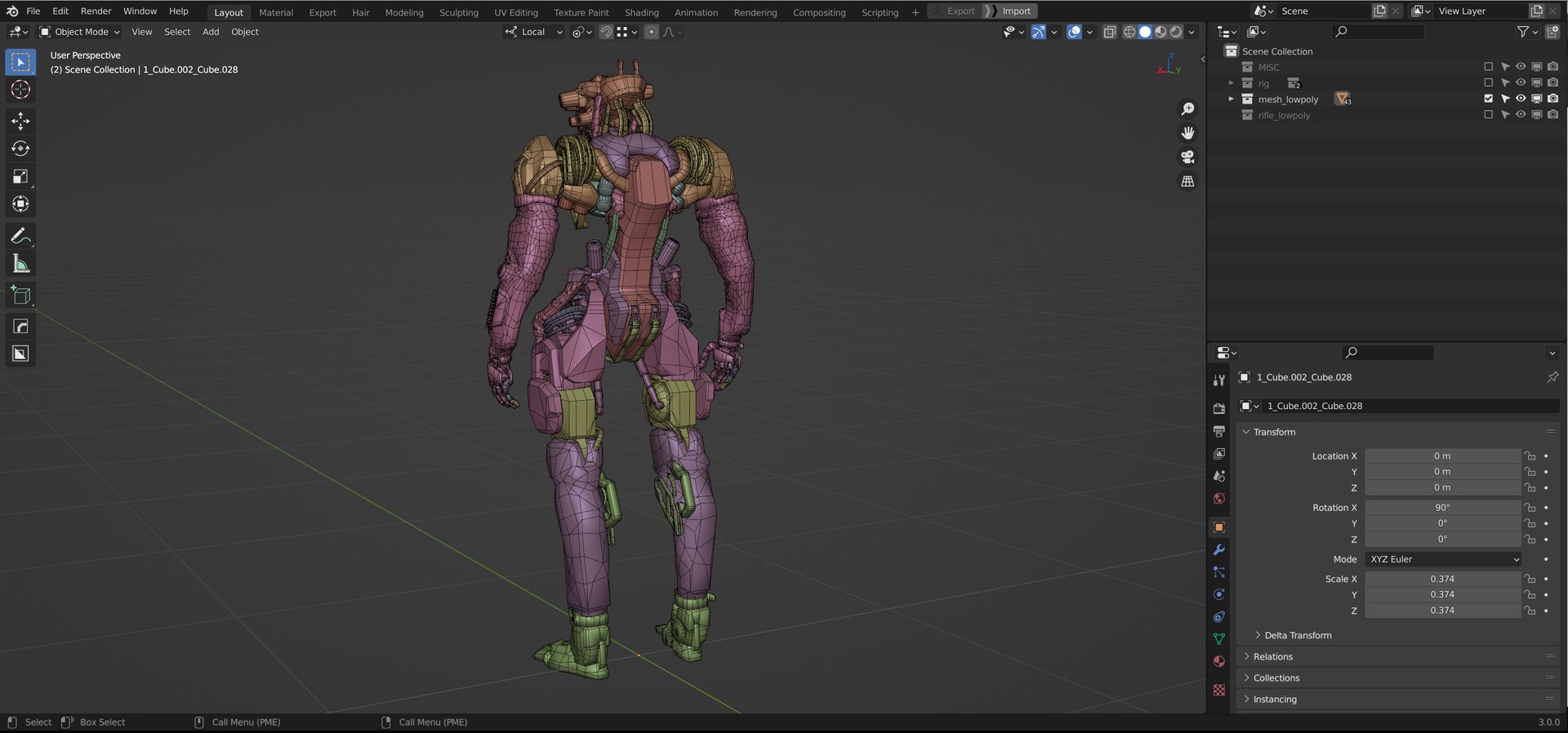
Task: Select the Measure tool
Action: point(20,264)
